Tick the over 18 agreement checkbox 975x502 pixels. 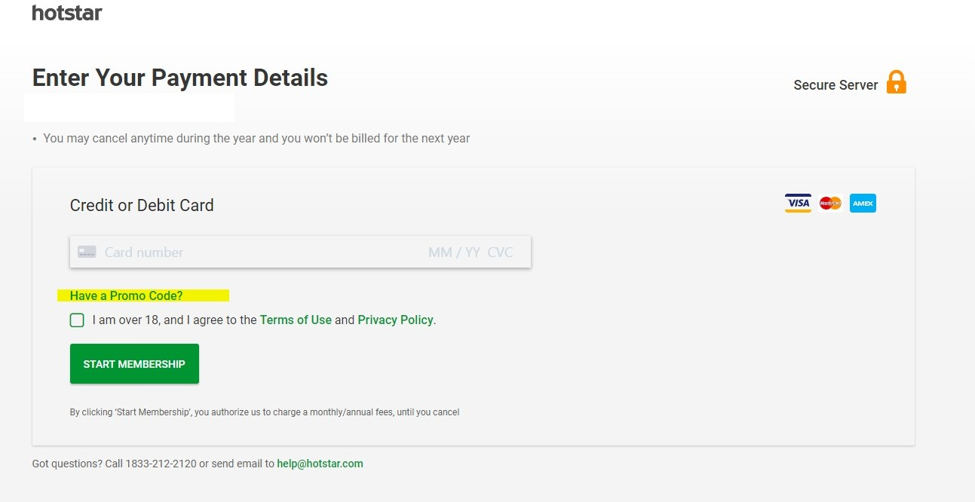coord(77,320)
